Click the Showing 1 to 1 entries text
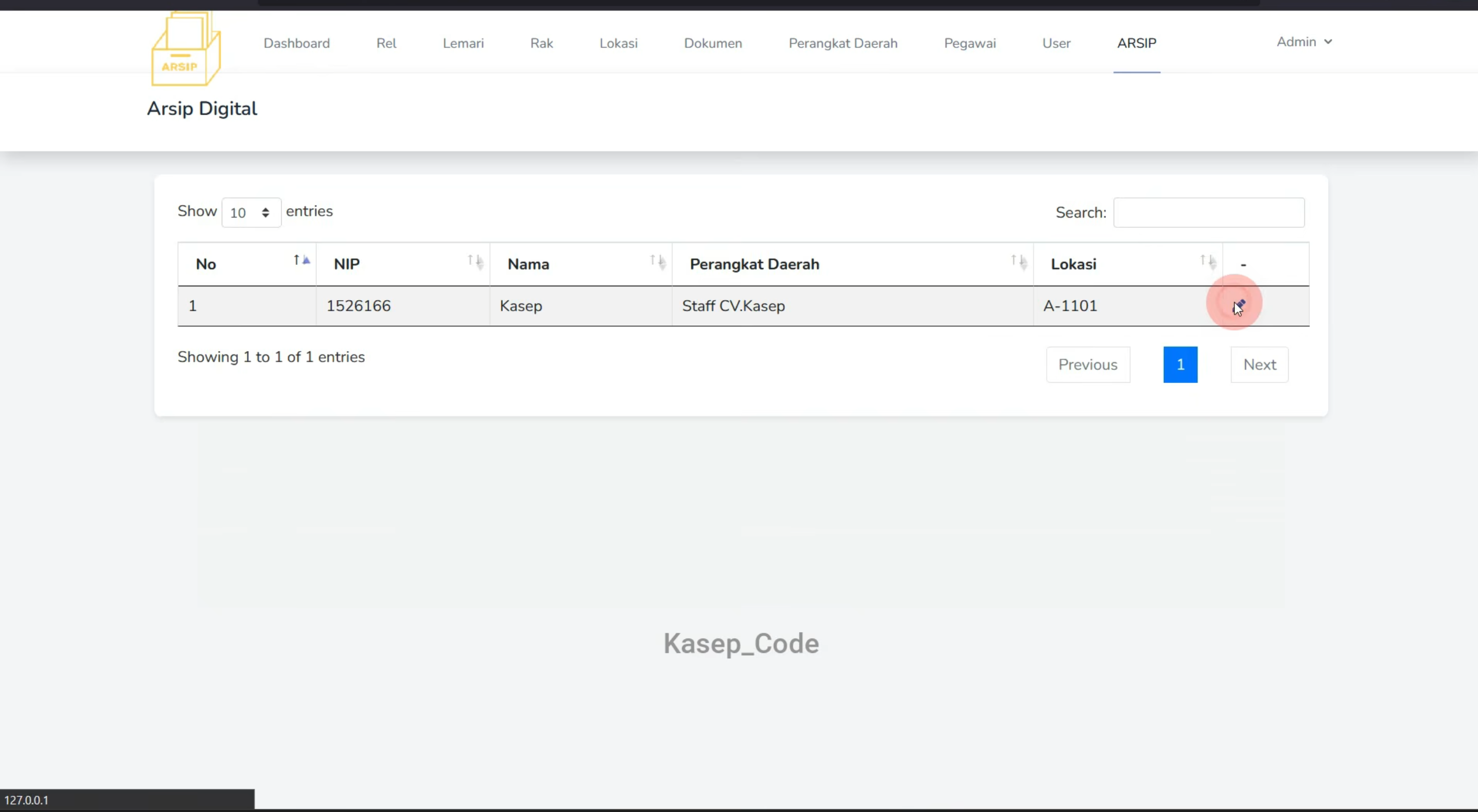This screenshot has width=1478, height=812. [x=271, y=357]
